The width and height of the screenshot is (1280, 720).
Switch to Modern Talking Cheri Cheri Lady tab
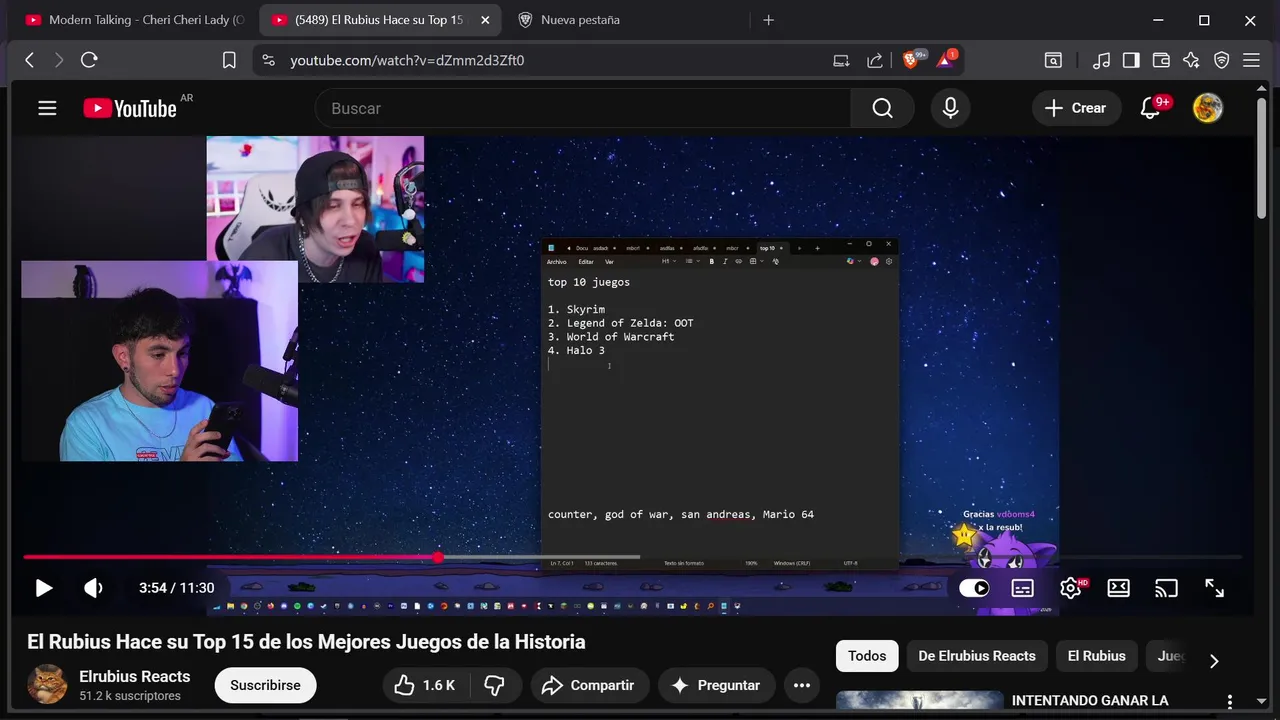[x=134, y=20]
